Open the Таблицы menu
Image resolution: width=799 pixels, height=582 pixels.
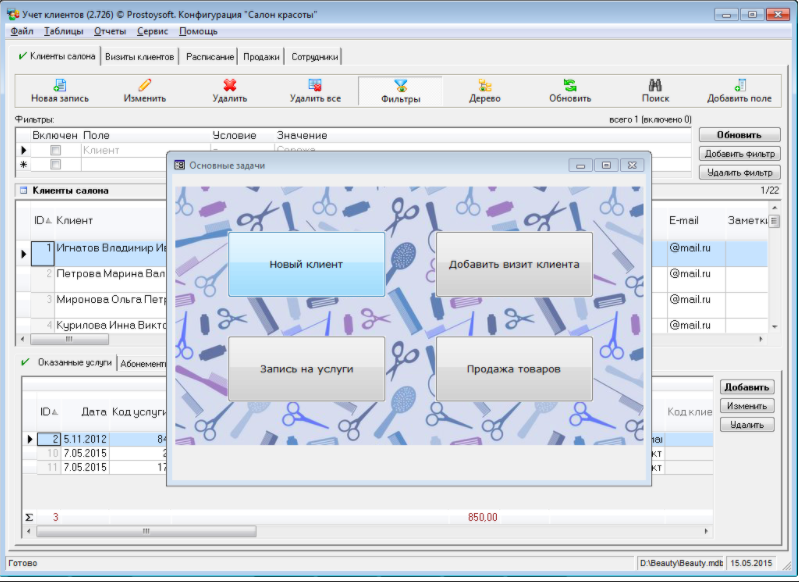click(x=63, y=31)
